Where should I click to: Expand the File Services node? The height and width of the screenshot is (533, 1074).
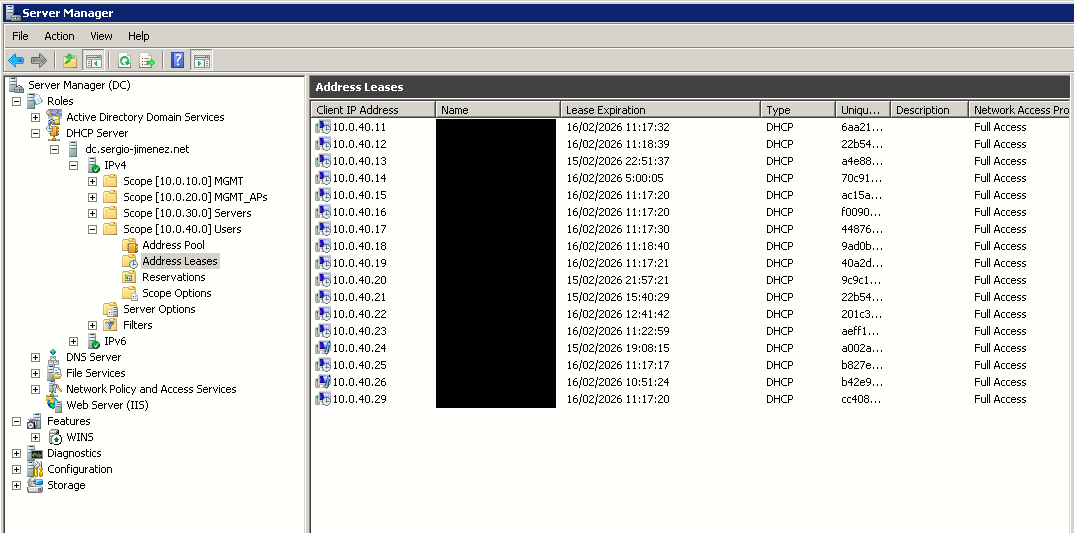click(x=36, y=373)
